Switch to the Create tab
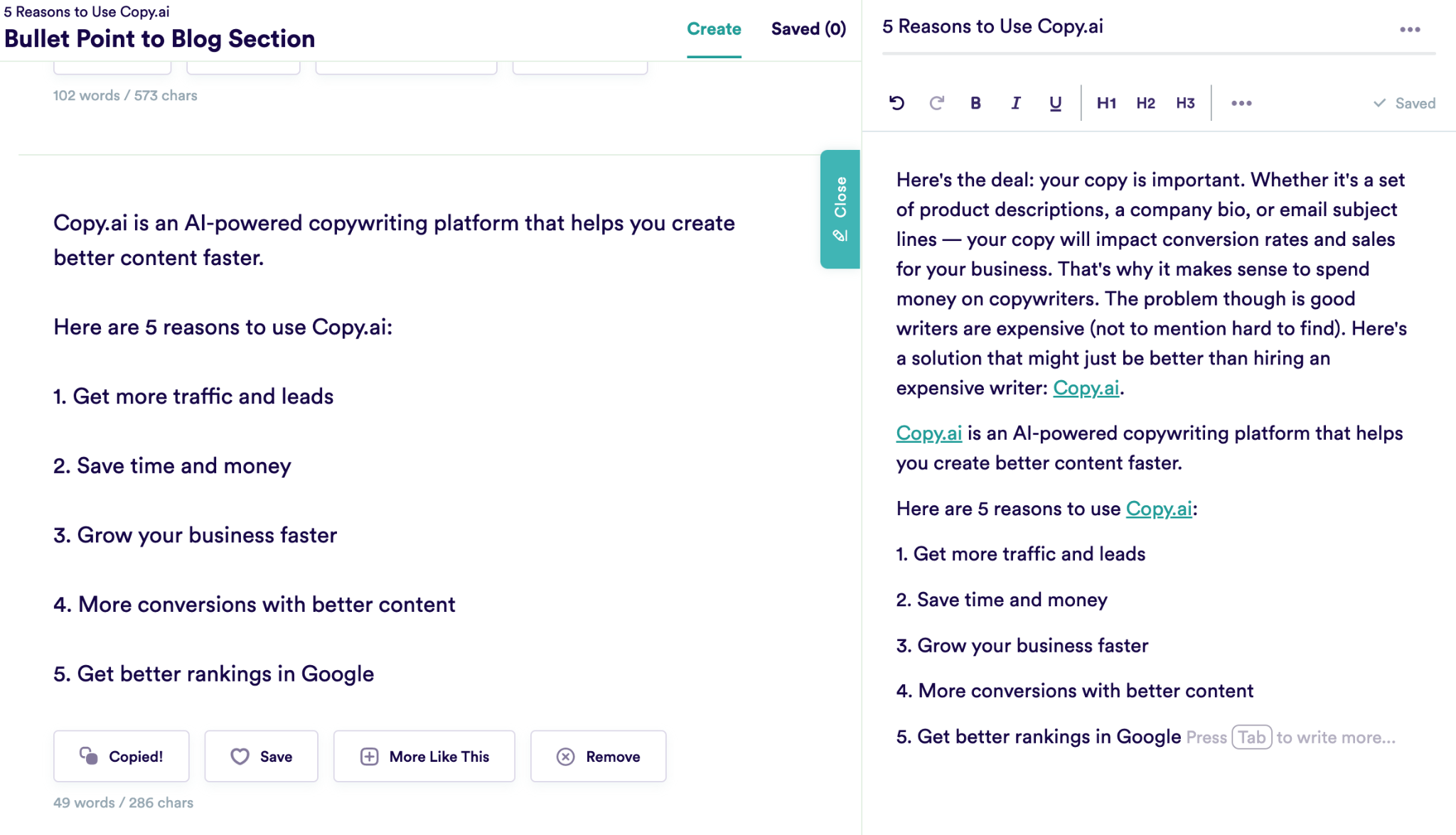The image size is (1456, 835). [714, 29]
